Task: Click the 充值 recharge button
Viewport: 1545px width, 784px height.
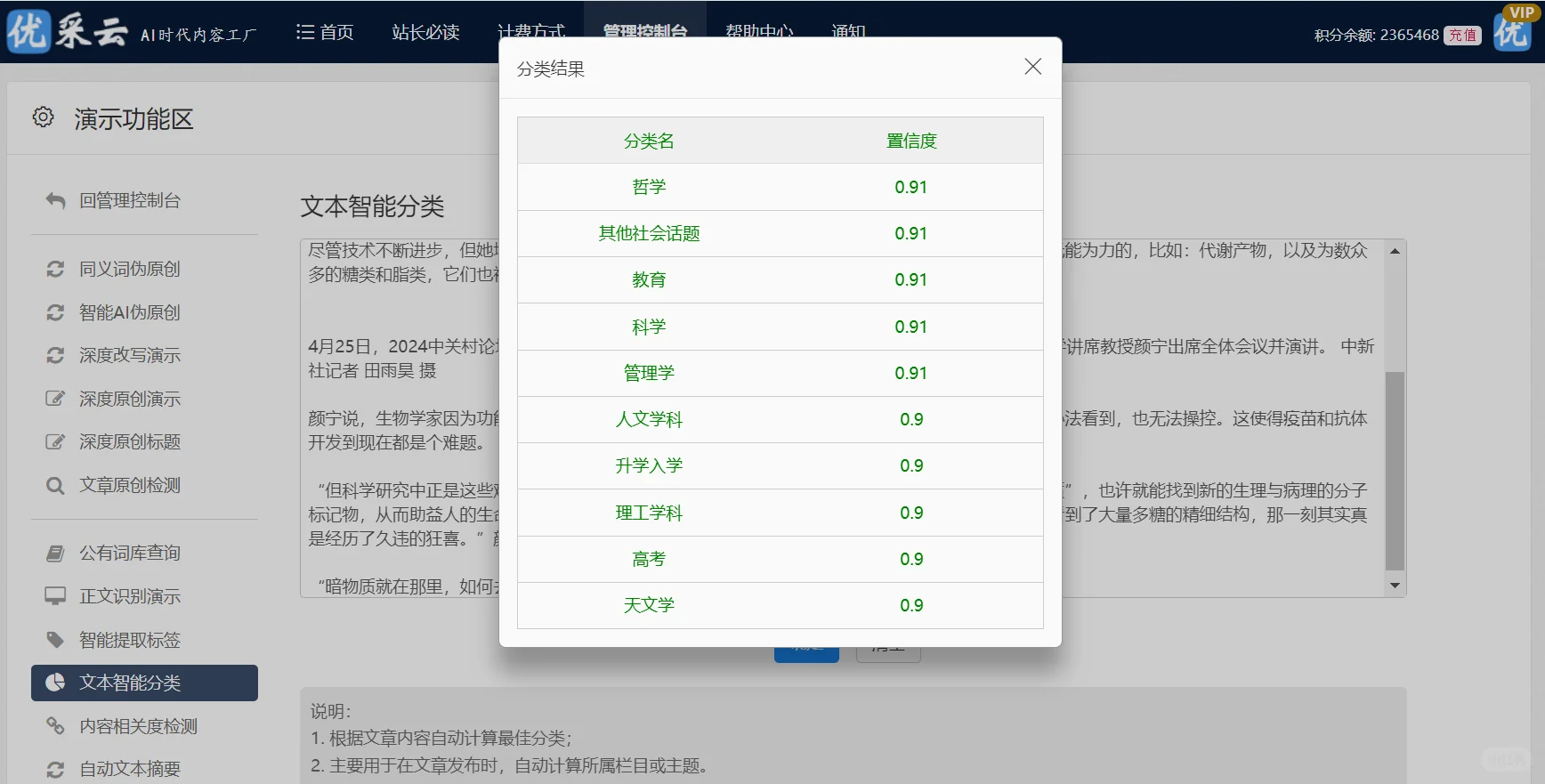Action: tap(1462, 35)
